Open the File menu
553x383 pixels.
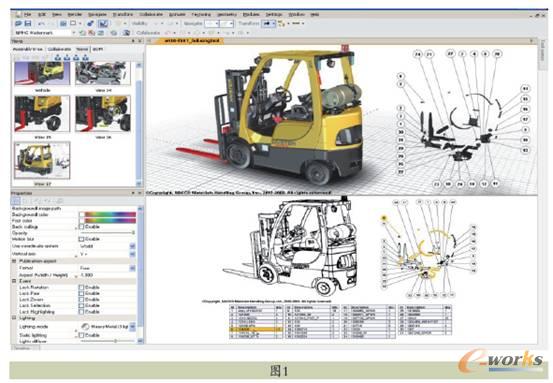click(28, 14)
